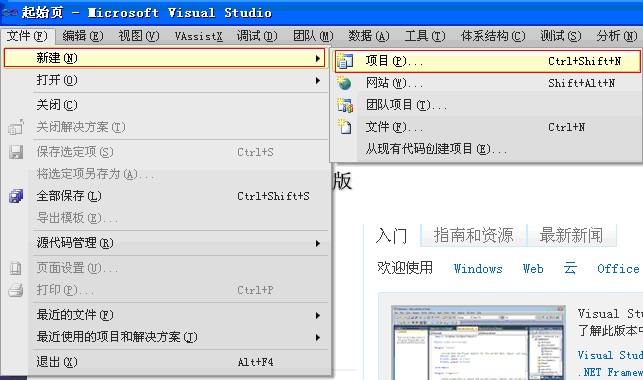Open the VAssistX menu

[x=198, y=36]
